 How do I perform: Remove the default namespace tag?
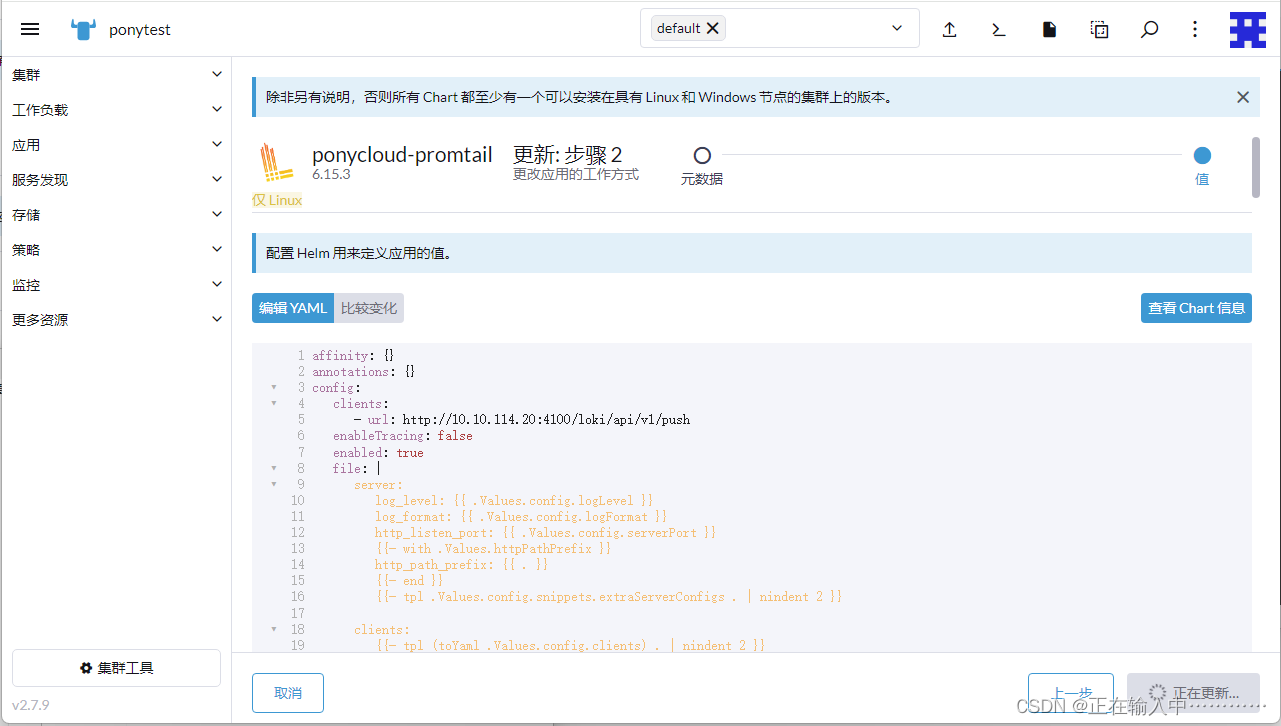712,28
